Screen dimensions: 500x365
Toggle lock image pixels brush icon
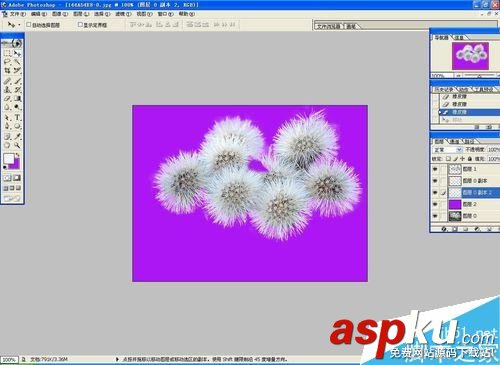[455, 159]
